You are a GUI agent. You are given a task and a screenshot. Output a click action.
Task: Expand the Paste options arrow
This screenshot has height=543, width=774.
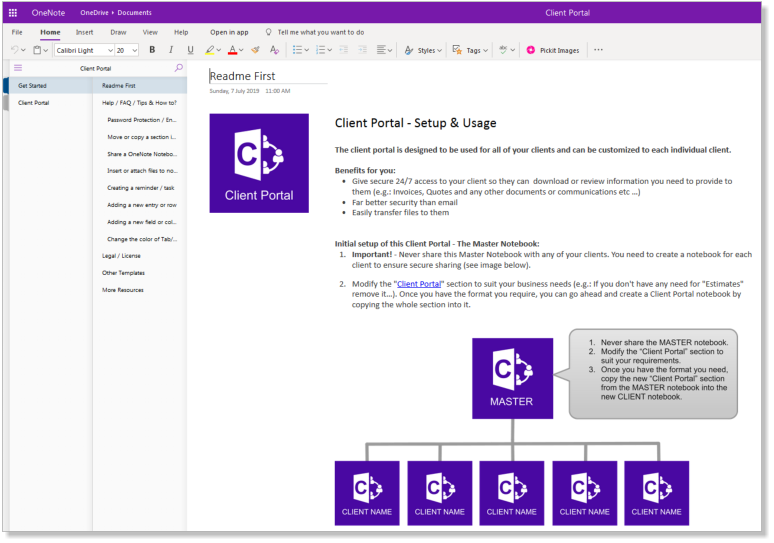pyautogui.click(x=46, y=50)
